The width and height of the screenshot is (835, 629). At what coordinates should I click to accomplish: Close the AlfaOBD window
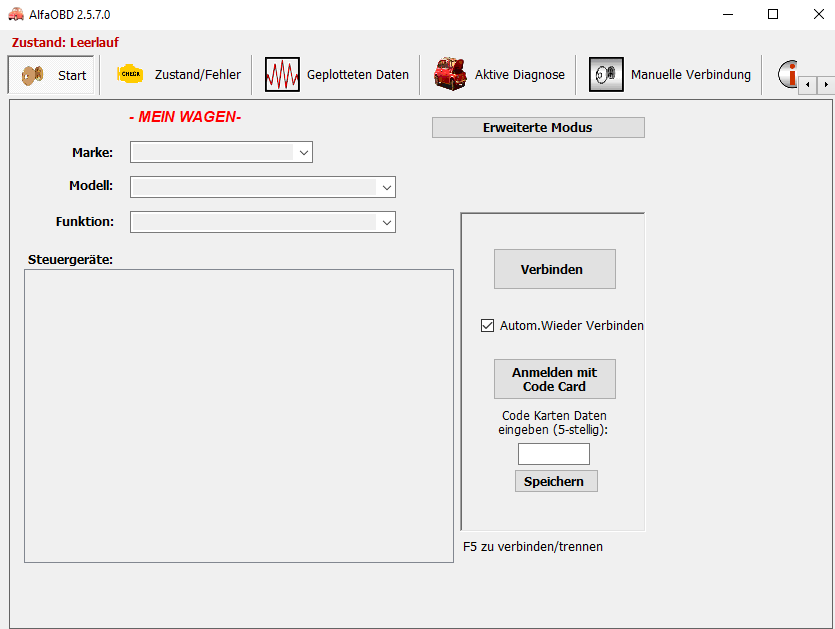[818, 14]
